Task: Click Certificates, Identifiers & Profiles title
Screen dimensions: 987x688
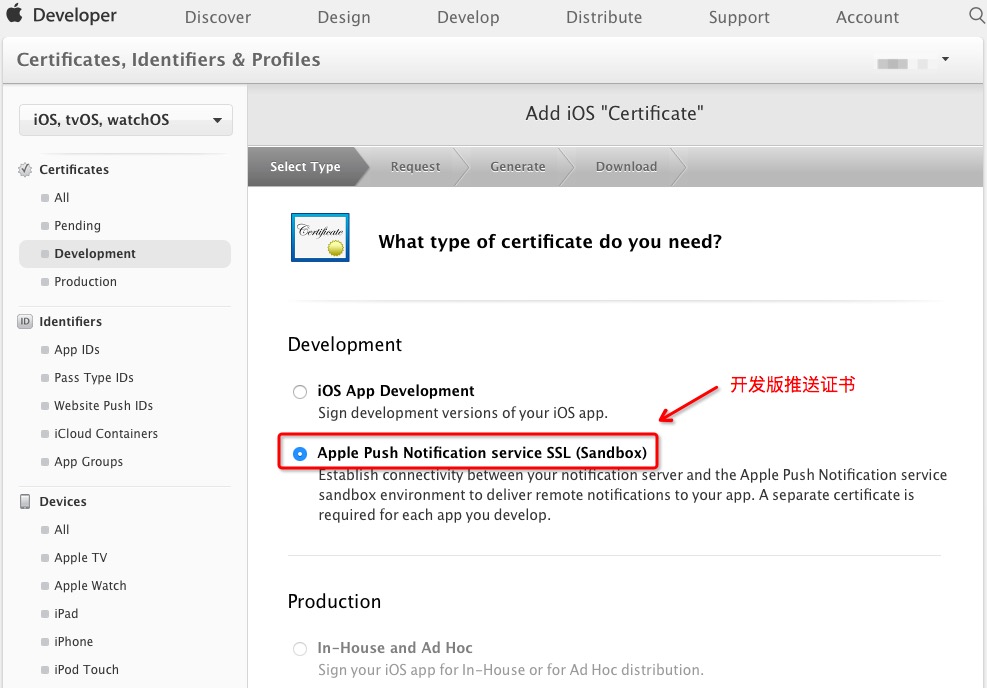Action: coord(168,59)
